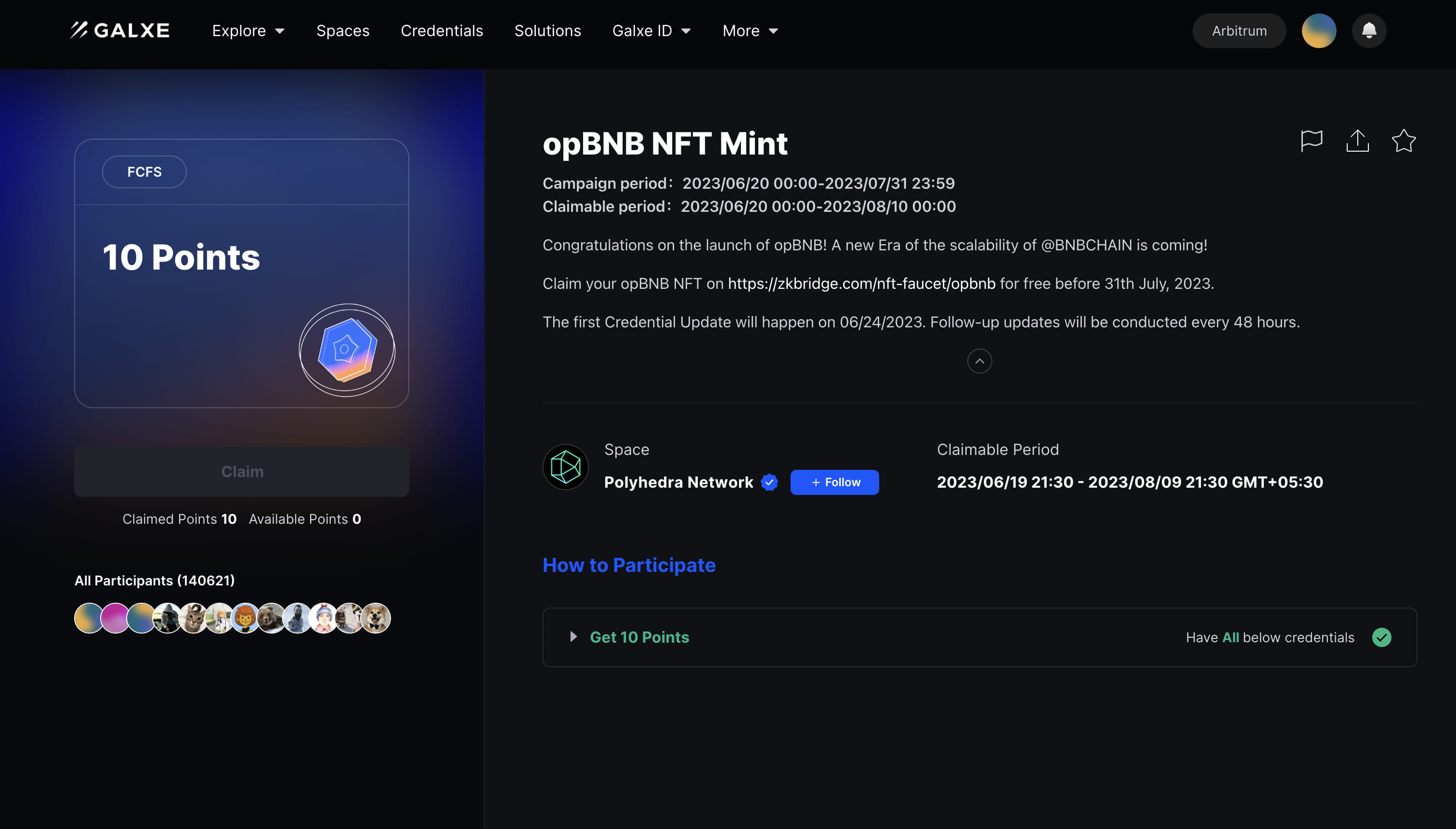The image size is (1456, 829).
Task: Go to the Spaces page
Action: [343, 31]
